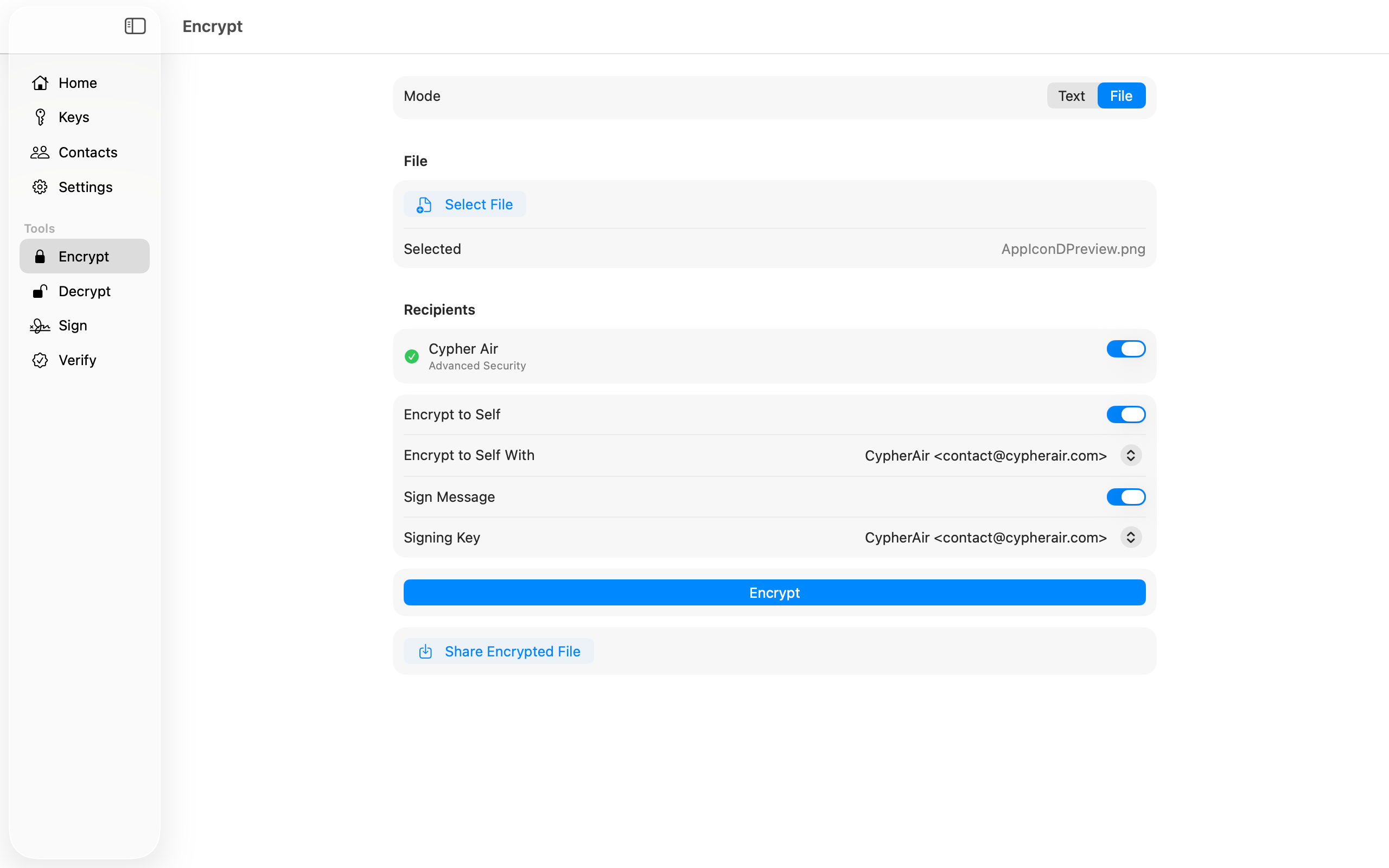Viewport: 1389px width, 868px height.
Task: Click the Share Encrypted File label
Action: pos(513,652)
